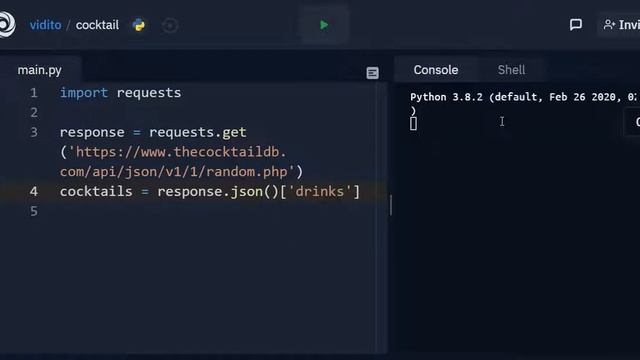Click 'requests.get' call on line 3

coord(198,132)
